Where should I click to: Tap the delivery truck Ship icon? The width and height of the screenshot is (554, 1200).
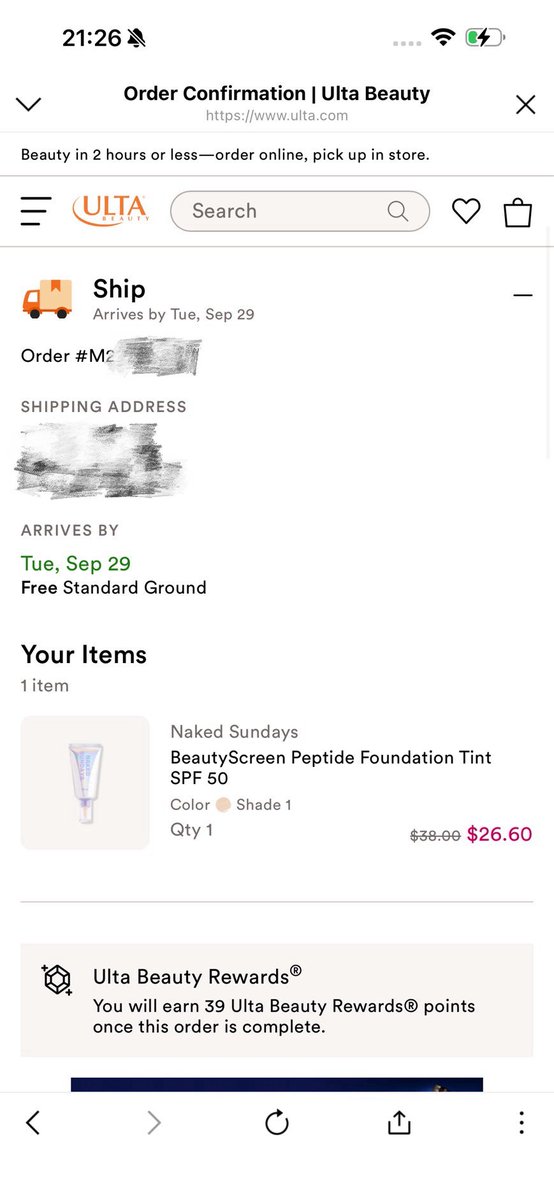point(47,299)
